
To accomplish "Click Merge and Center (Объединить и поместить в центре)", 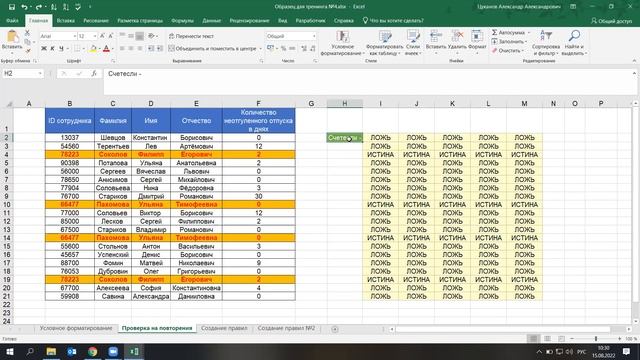I will click(212, 49).
